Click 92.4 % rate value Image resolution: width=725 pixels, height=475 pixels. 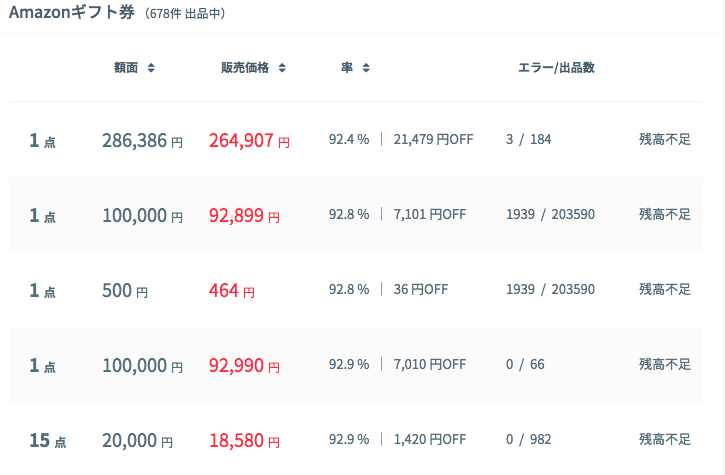[x=349, y=139]
